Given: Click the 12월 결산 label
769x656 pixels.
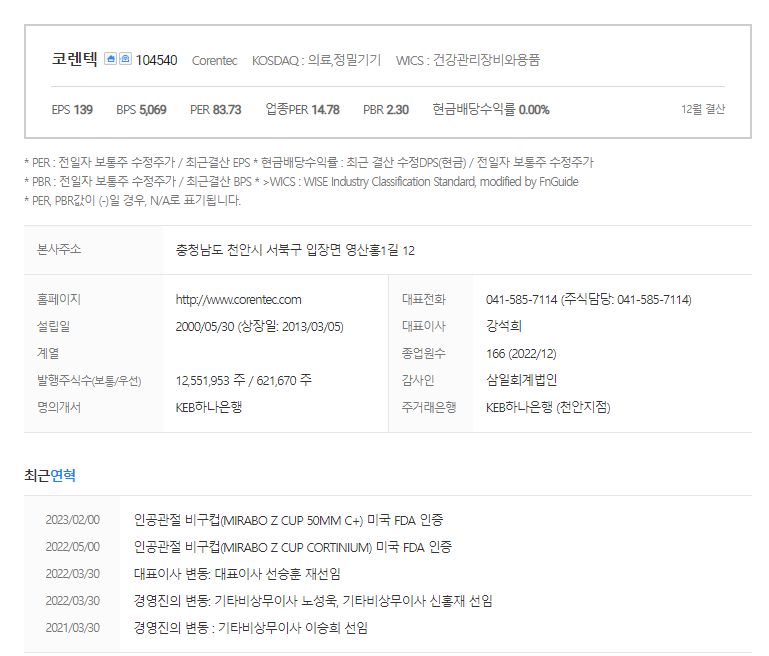Looking at the screenshot, I should click(x=703, y=109).
